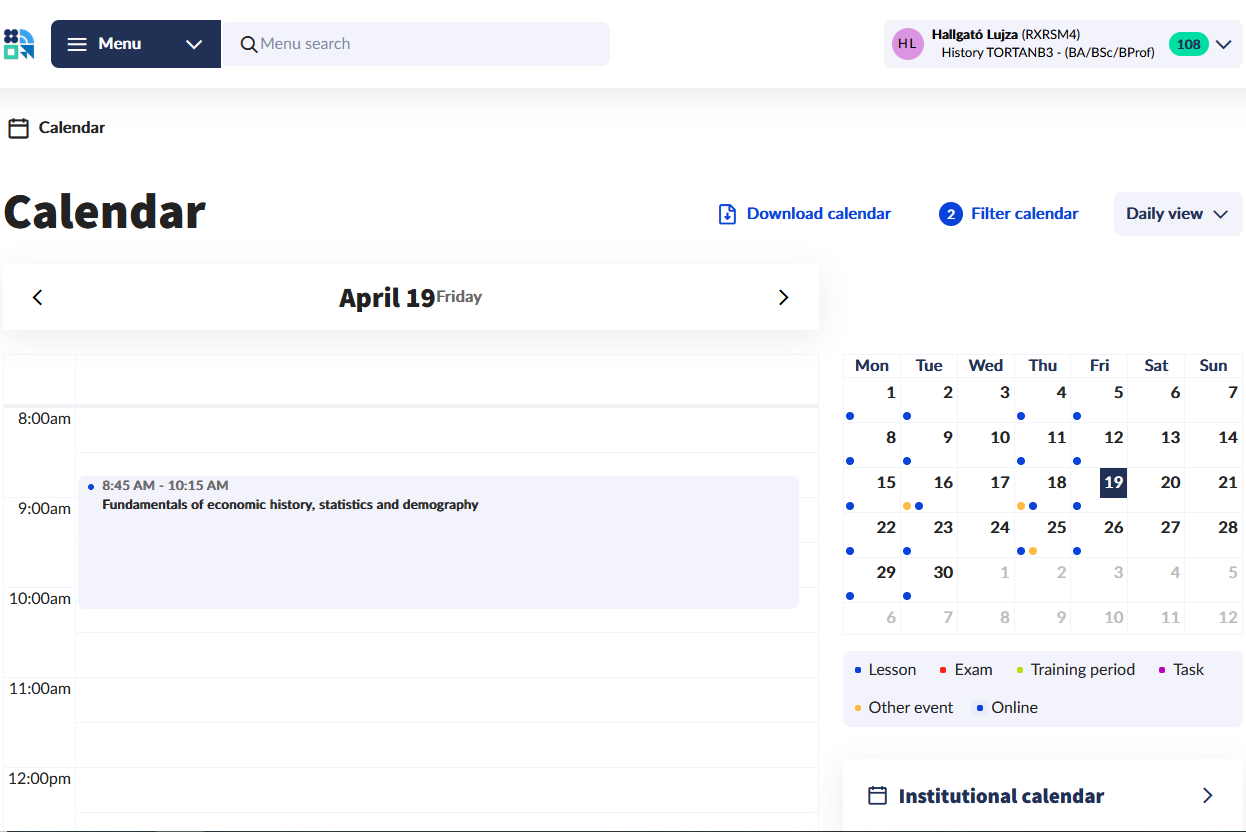Click the filter count badge showing 2
This screenshot has height=832, width=1246.
pos(950,214)
